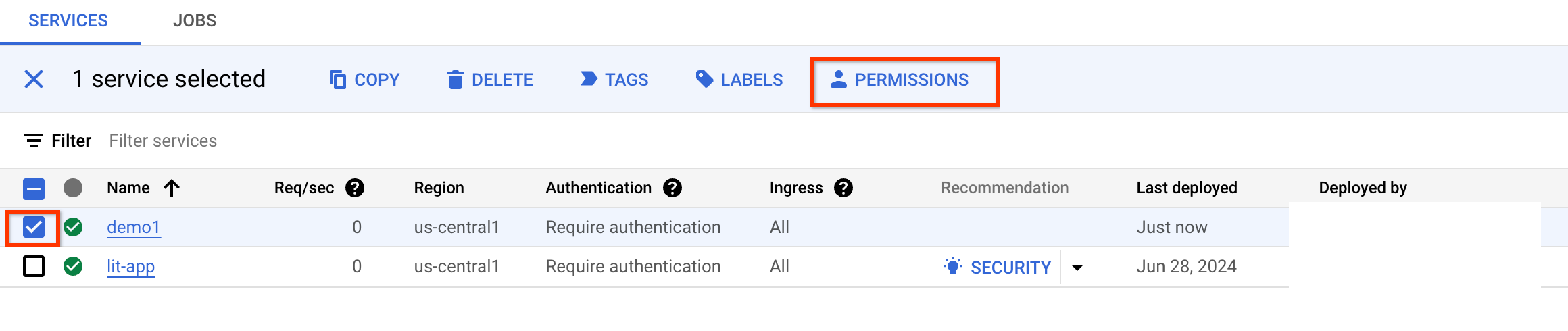Sort services by Name column arrow
The height and width of the screenshot is (331, 1568).
[x=172, y=188]
